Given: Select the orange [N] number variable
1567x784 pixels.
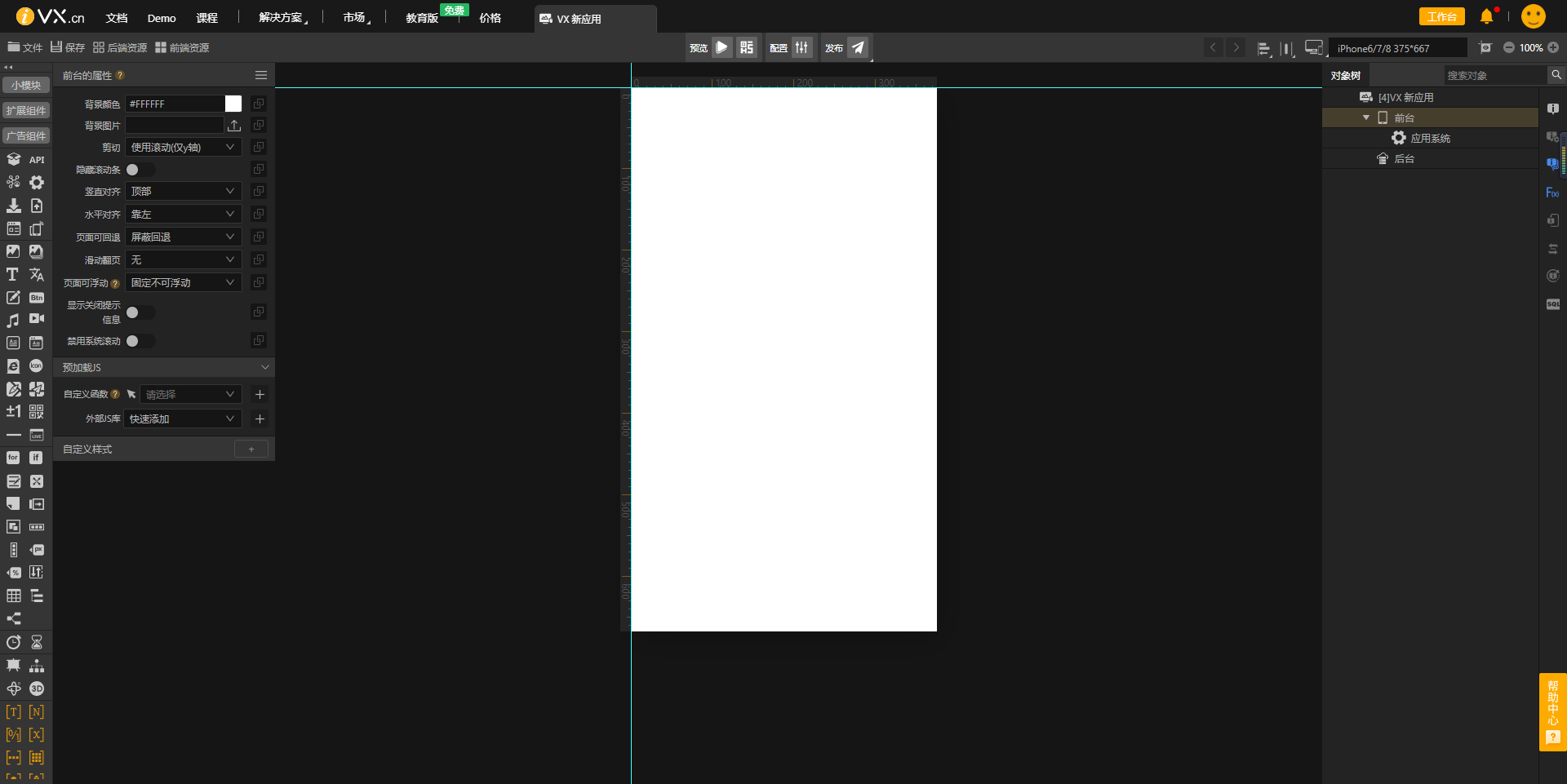Looking at the screenshot, I should tap(37, 712).
